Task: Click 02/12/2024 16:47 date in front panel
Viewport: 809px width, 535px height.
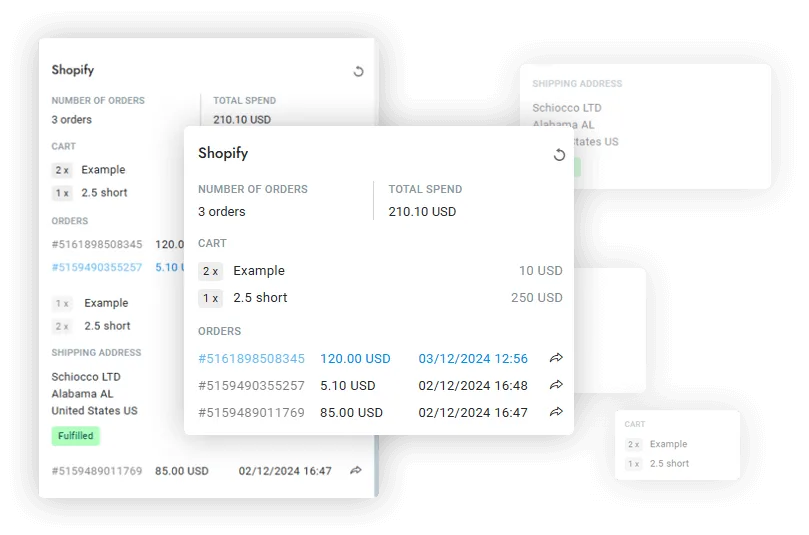Action: [473, 413]
